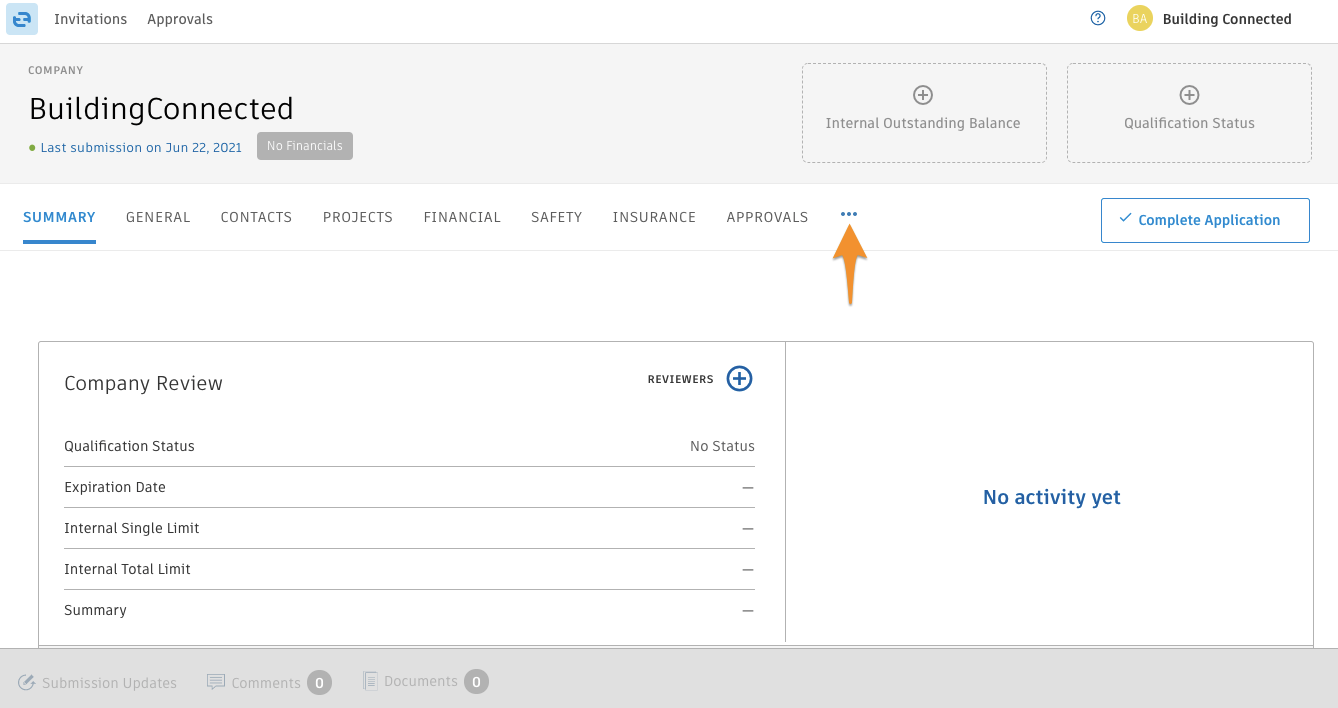Click the Submission Updates icon

point(27,683)
